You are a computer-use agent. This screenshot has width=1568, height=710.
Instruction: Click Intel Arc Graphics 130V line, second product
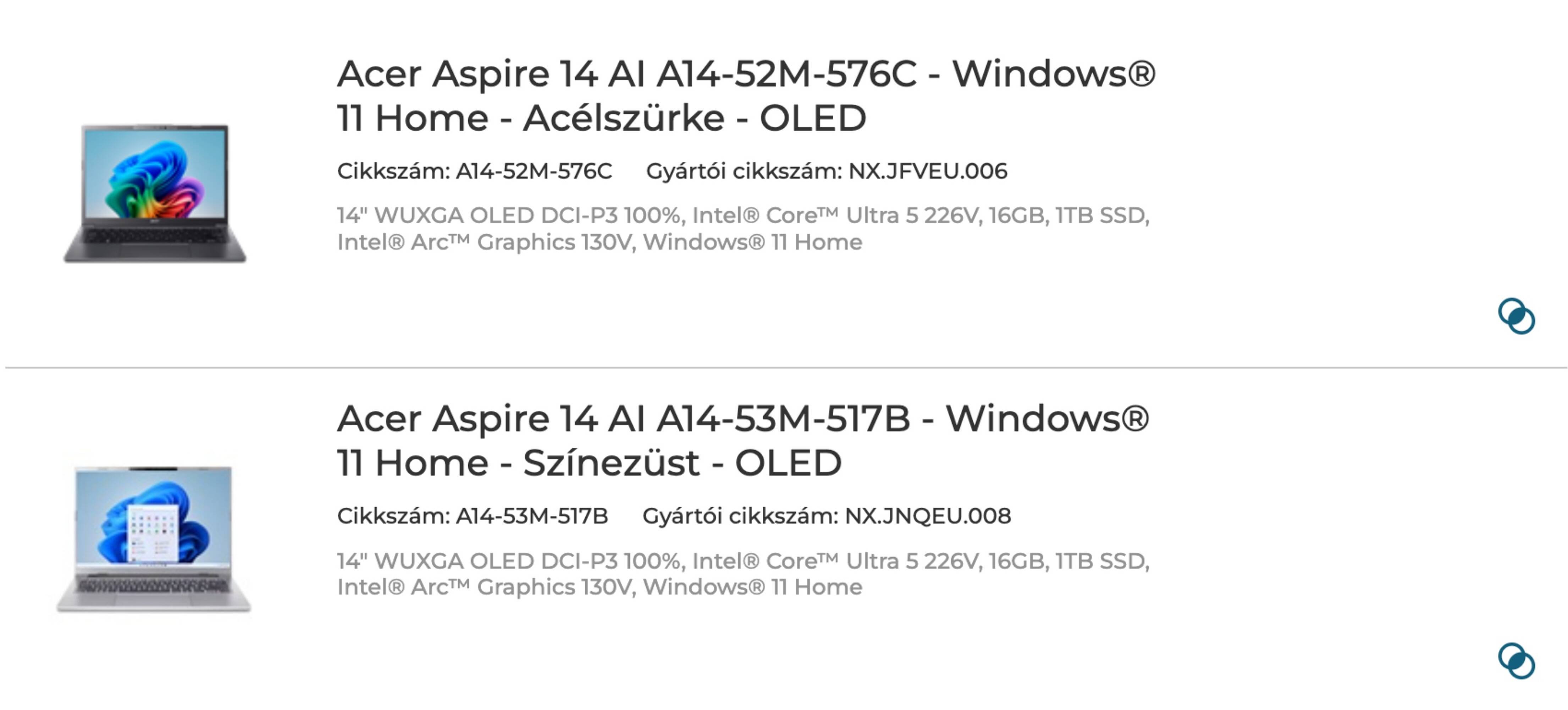(x=599, y=587)
